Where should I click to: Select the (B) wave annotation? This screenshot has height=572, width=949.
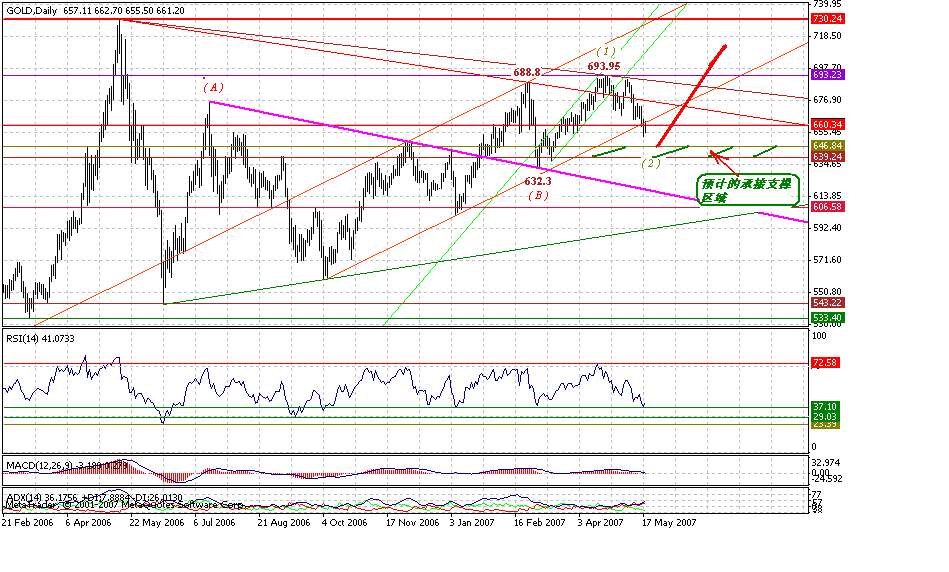coord(538,196)
